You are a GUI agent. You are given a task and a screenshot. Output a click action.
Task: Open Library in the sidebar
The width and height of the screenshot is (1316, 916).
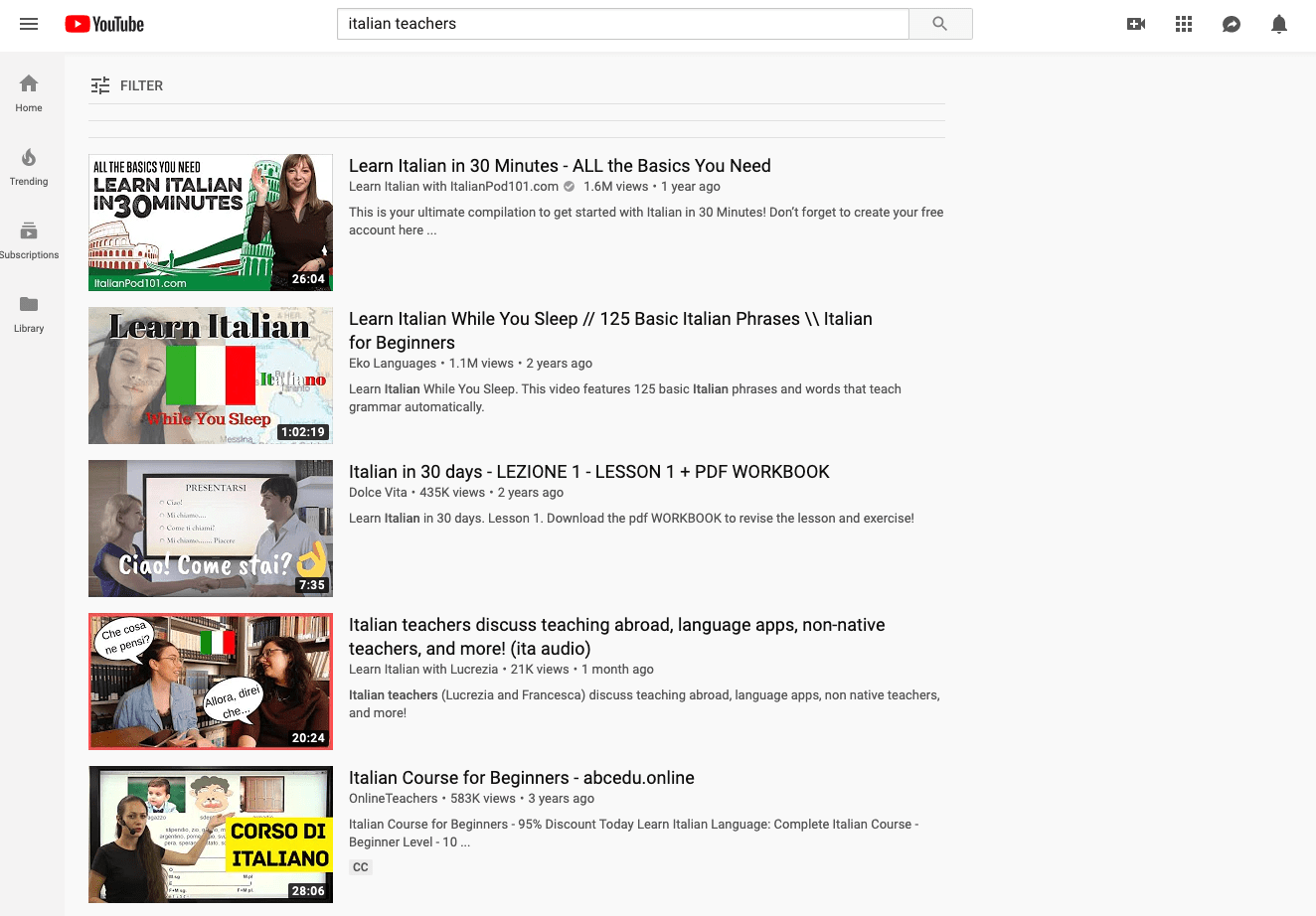point(29,314)
